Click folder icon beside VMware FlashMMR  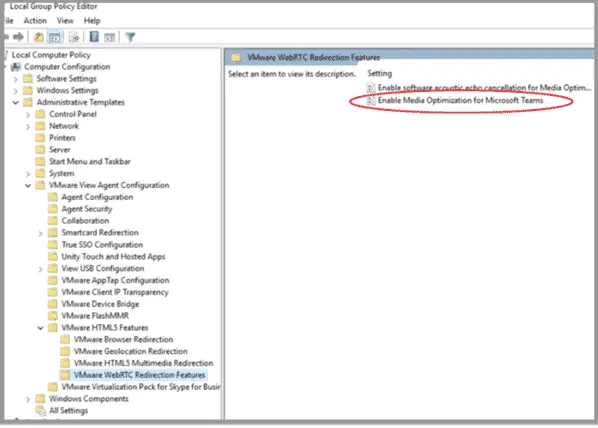(x=53, y=316)
